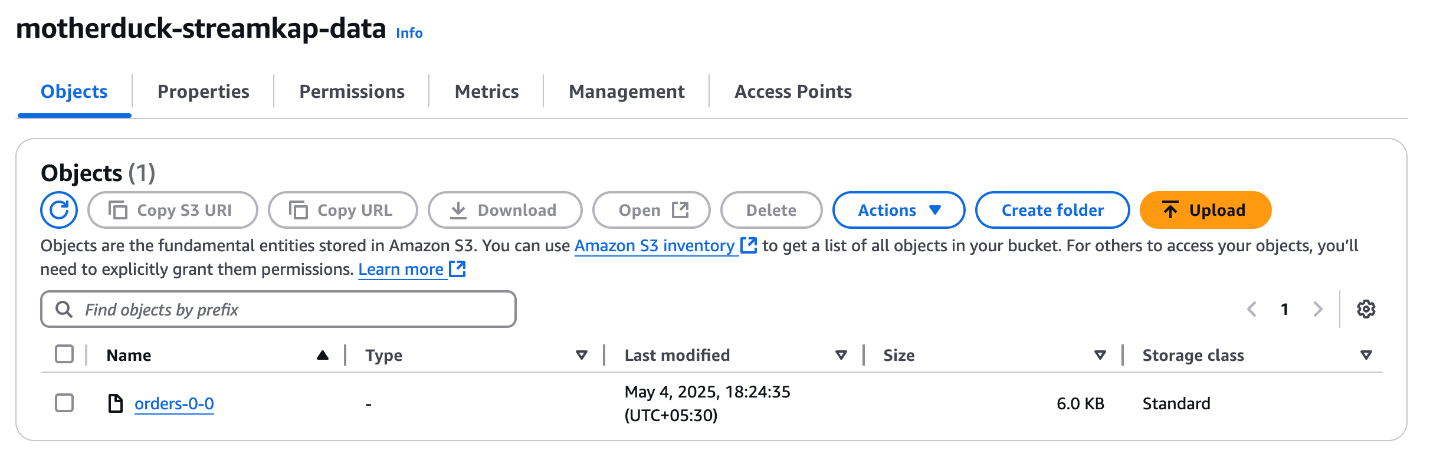
Task: Select the orders-0-0 row checkbox
Action: [x=64, y=403]
